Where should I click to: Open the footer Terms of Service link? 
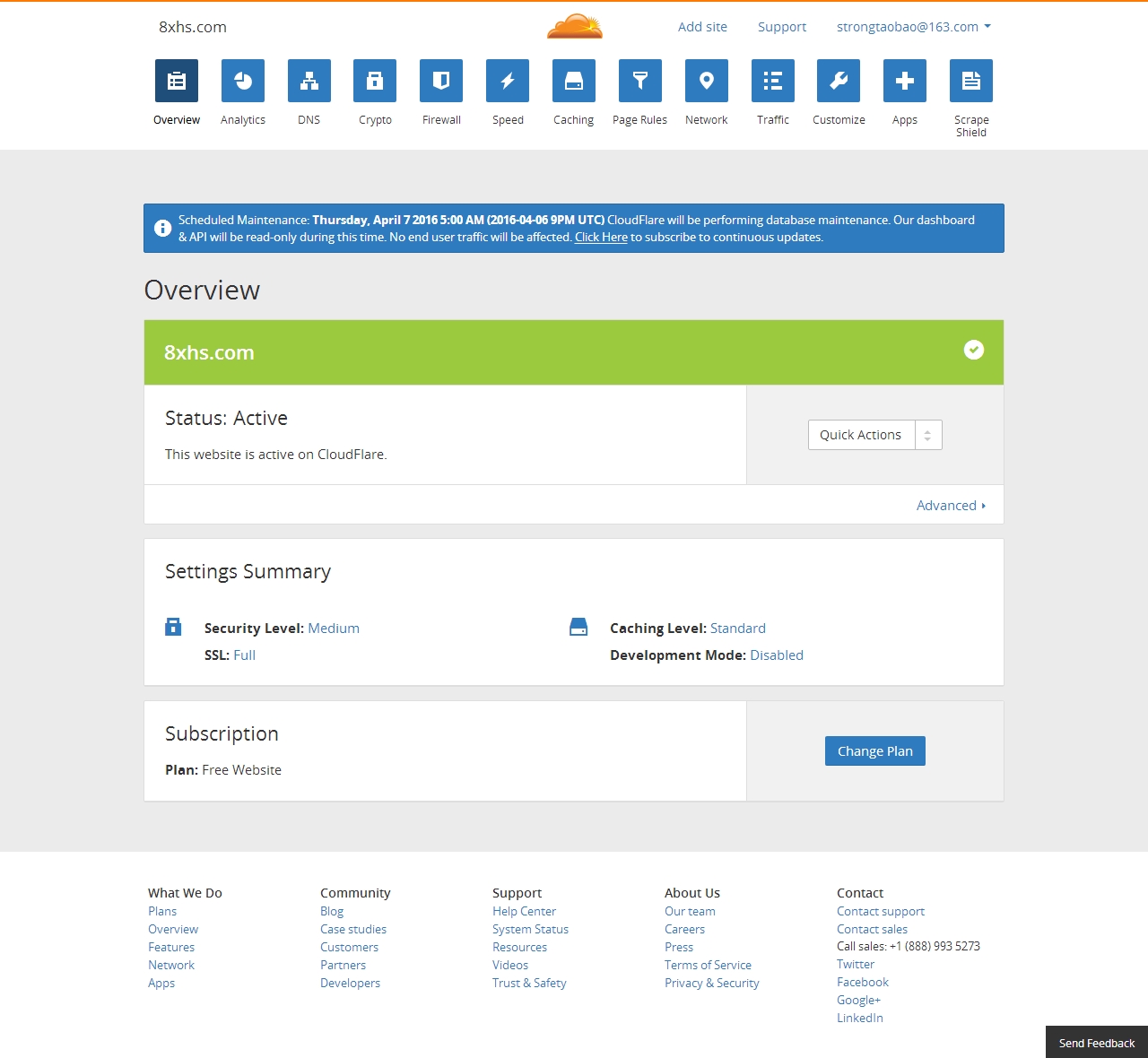click(709, 965)
